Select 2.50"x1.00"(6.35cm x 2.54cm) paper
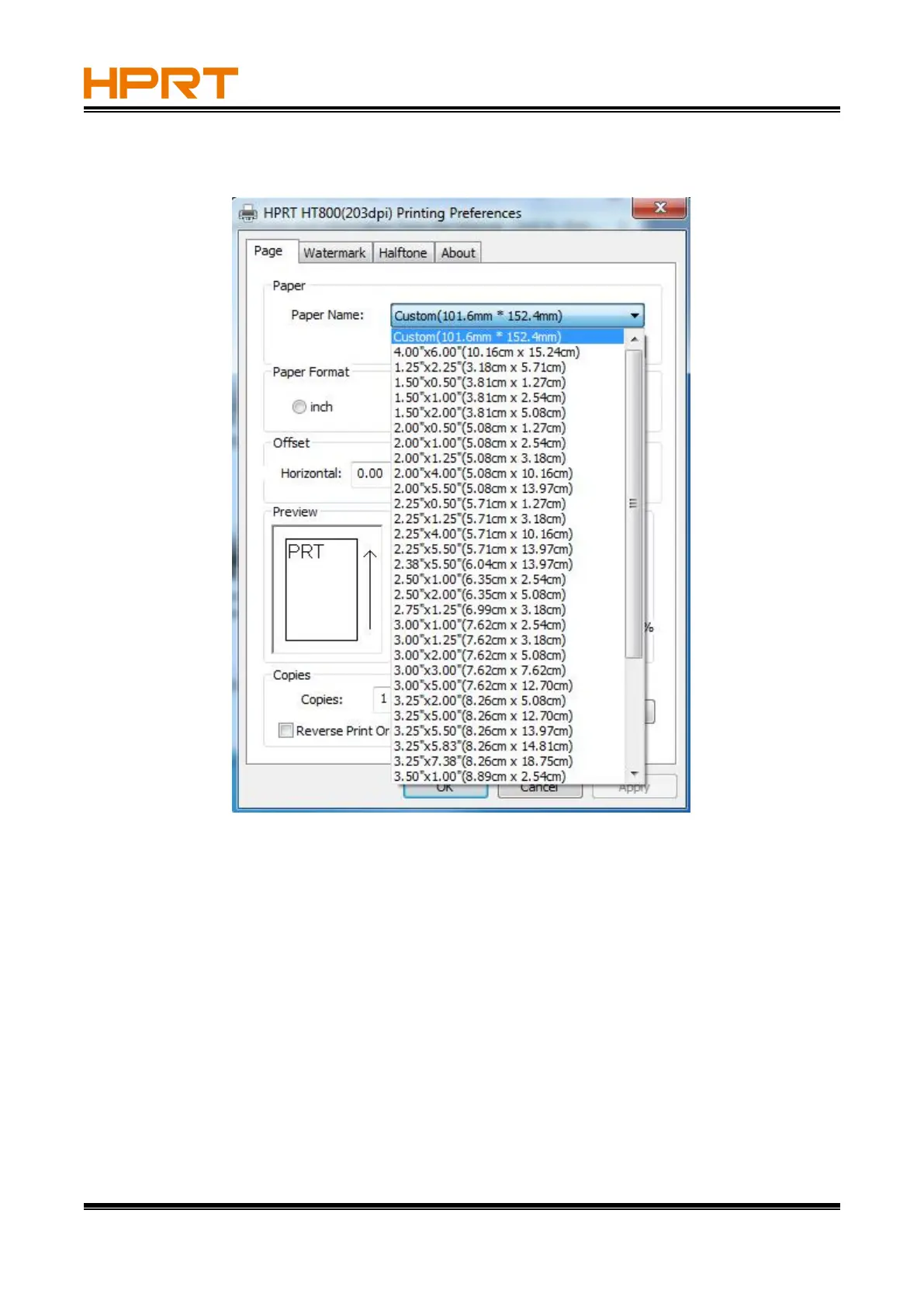The image size is (924, 1307). pos(507,579)
